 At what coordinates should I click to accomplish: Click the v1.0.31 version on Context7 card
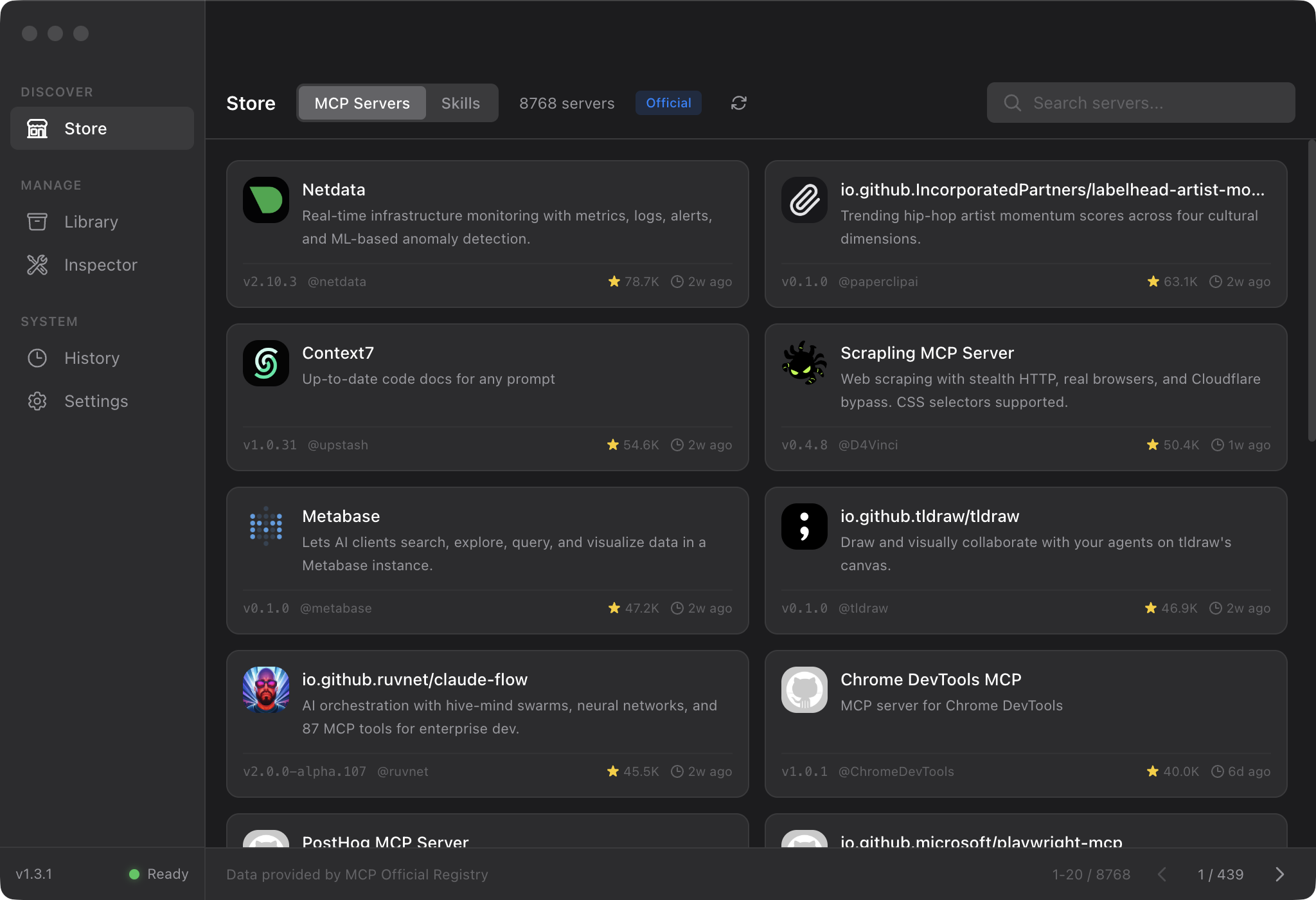270,445
